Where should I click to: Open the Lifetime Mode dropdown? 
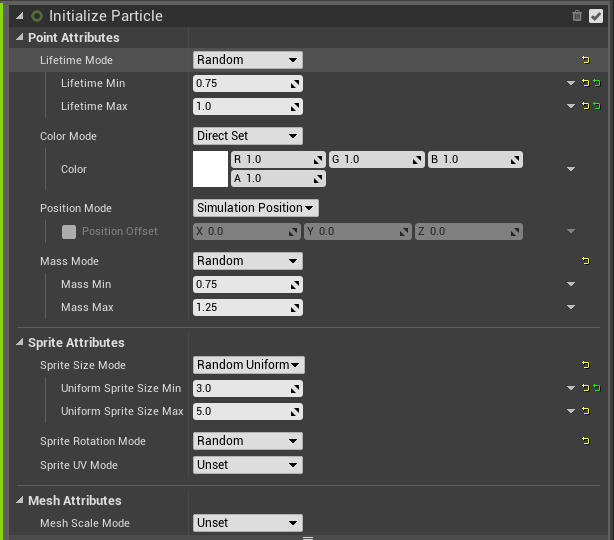tap(247, 60)
